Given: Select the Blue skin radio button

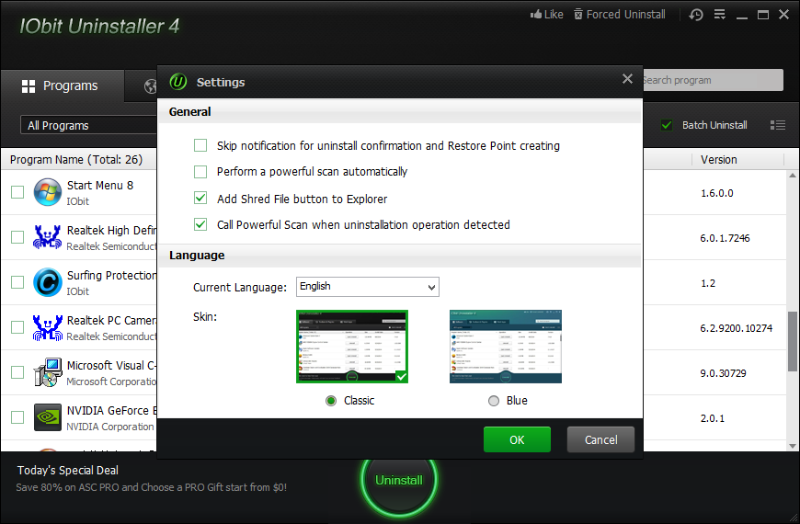Looking at the screenshot, I should [493, 401].
